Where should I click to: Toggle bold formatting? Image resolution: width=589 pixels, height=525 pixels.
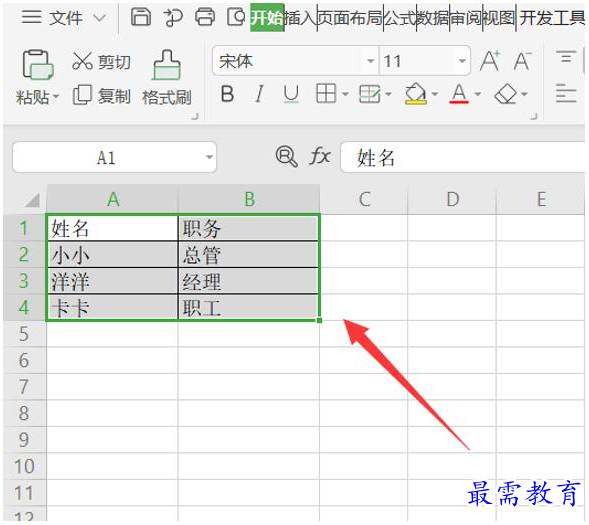tap(227, 94)
